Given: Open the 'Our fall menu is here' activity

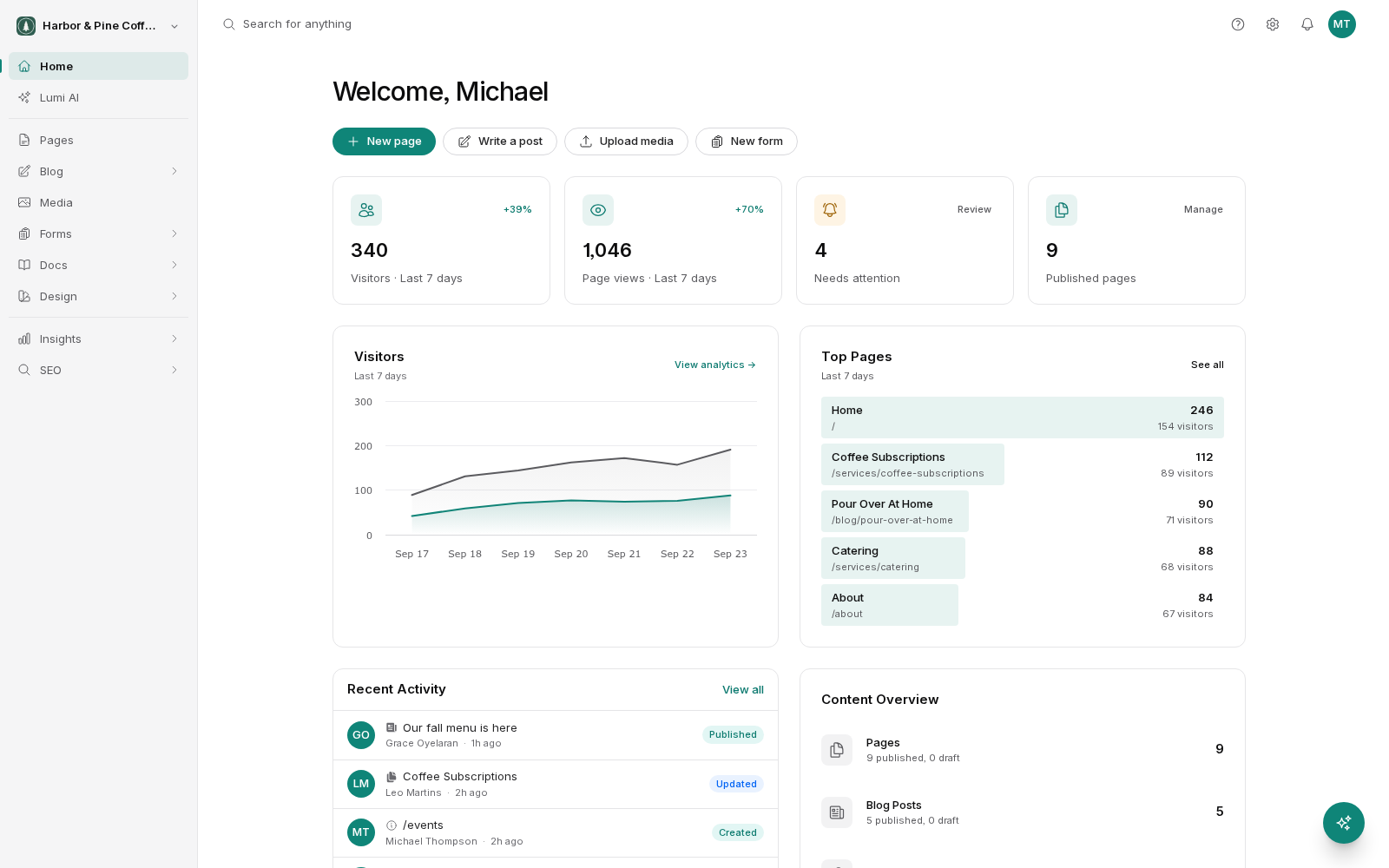Looking at the screenshot, I should (x=556, y=735).
